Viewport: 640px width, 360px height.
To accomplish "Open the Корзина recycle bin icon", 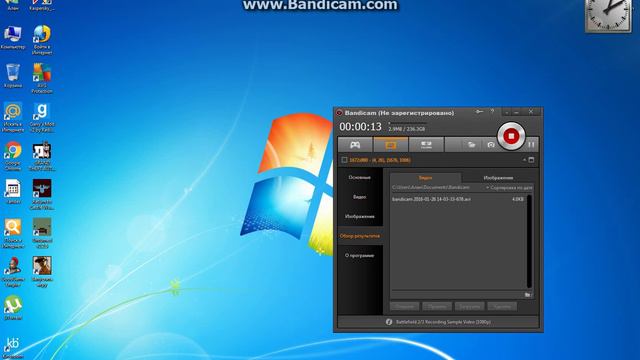I will click(x=13, y=76).
